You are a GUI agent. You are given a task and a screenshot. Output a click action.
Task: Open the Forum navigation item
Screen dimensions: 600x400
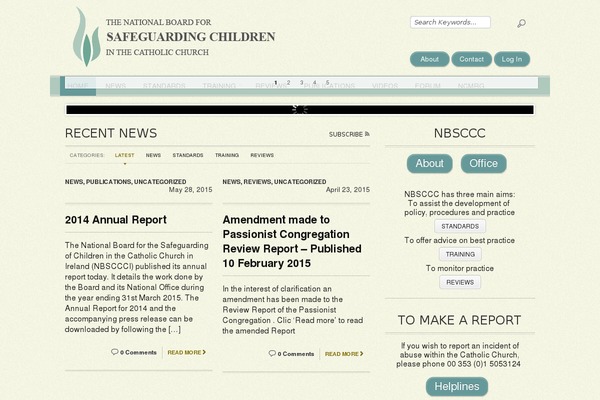[x=427, y=85]
